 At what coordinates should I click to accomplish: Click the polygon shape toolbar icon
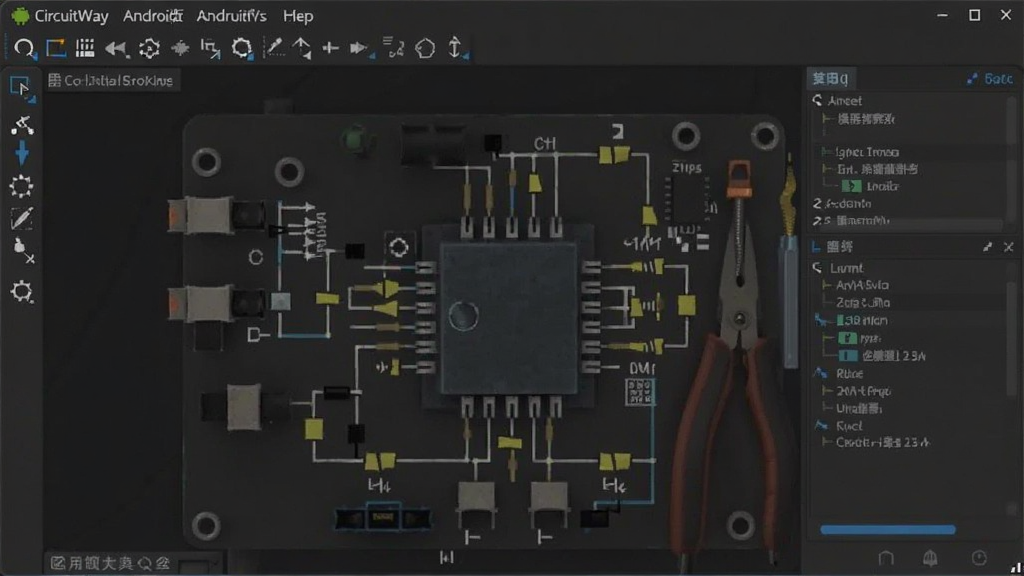click(x=425, y=48)
